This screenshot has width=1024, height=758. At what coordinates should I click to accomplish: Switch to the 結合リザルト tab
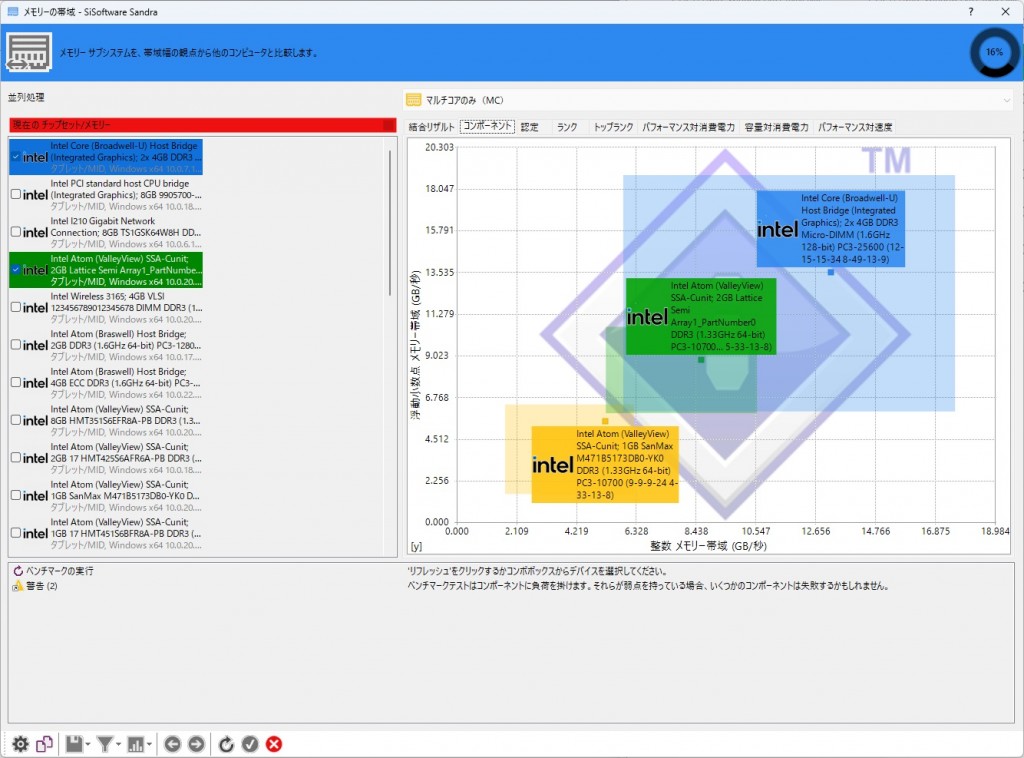(x=431, y=127)
